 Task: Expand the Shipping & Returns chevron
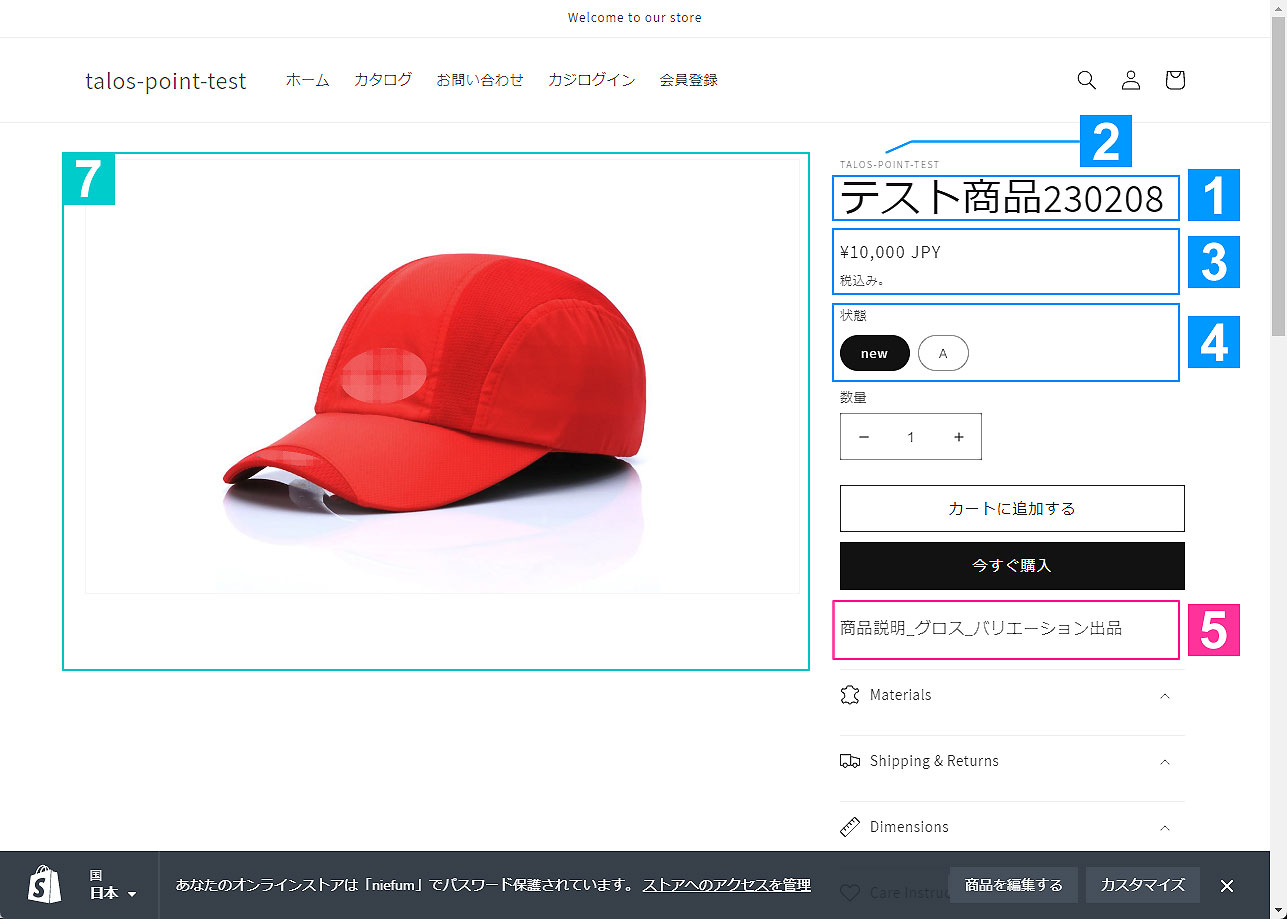tap(1165, 762)
